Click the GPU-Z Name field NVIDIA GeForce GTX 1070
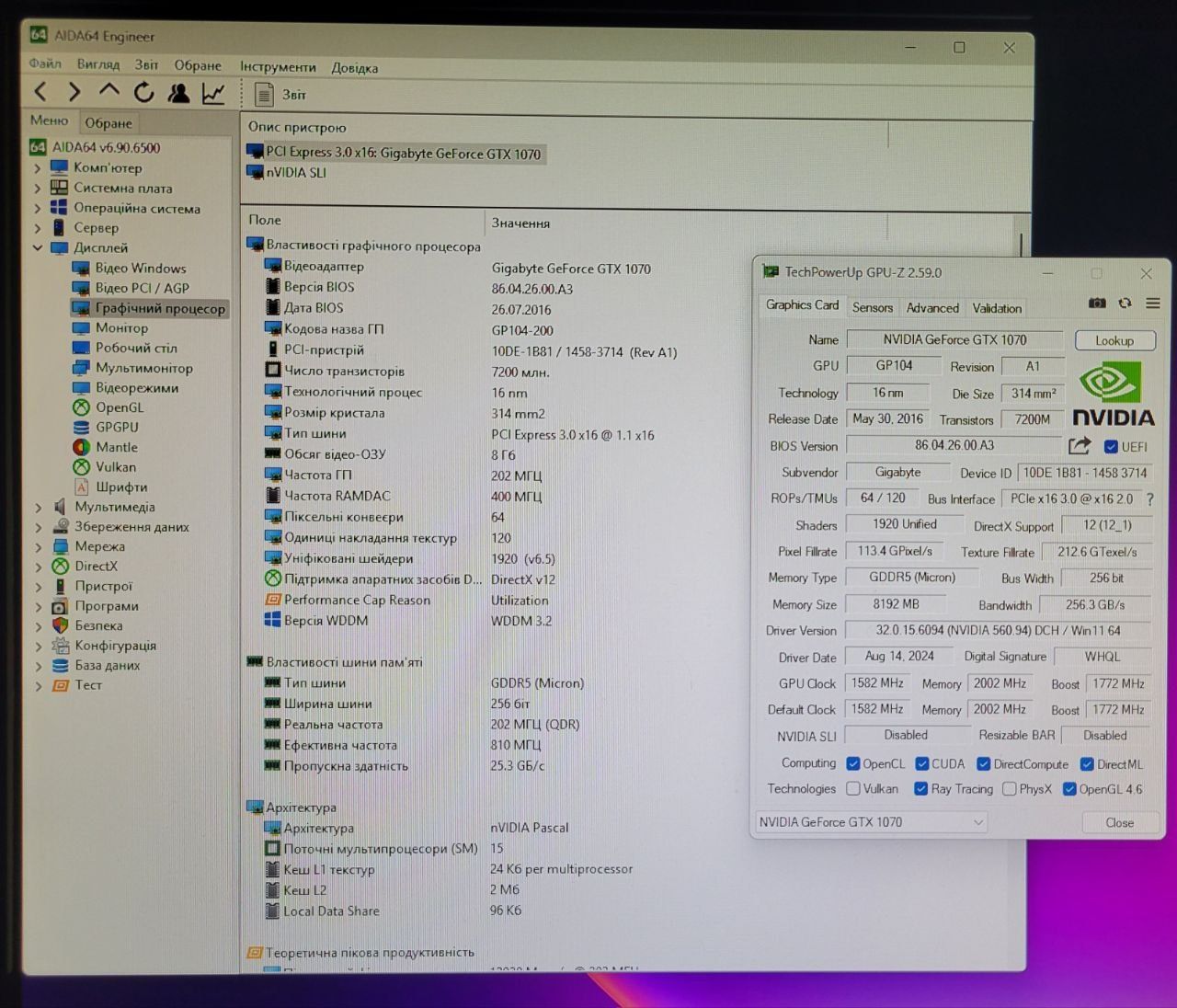The image size is (1177, 1008). click(954, 340)
